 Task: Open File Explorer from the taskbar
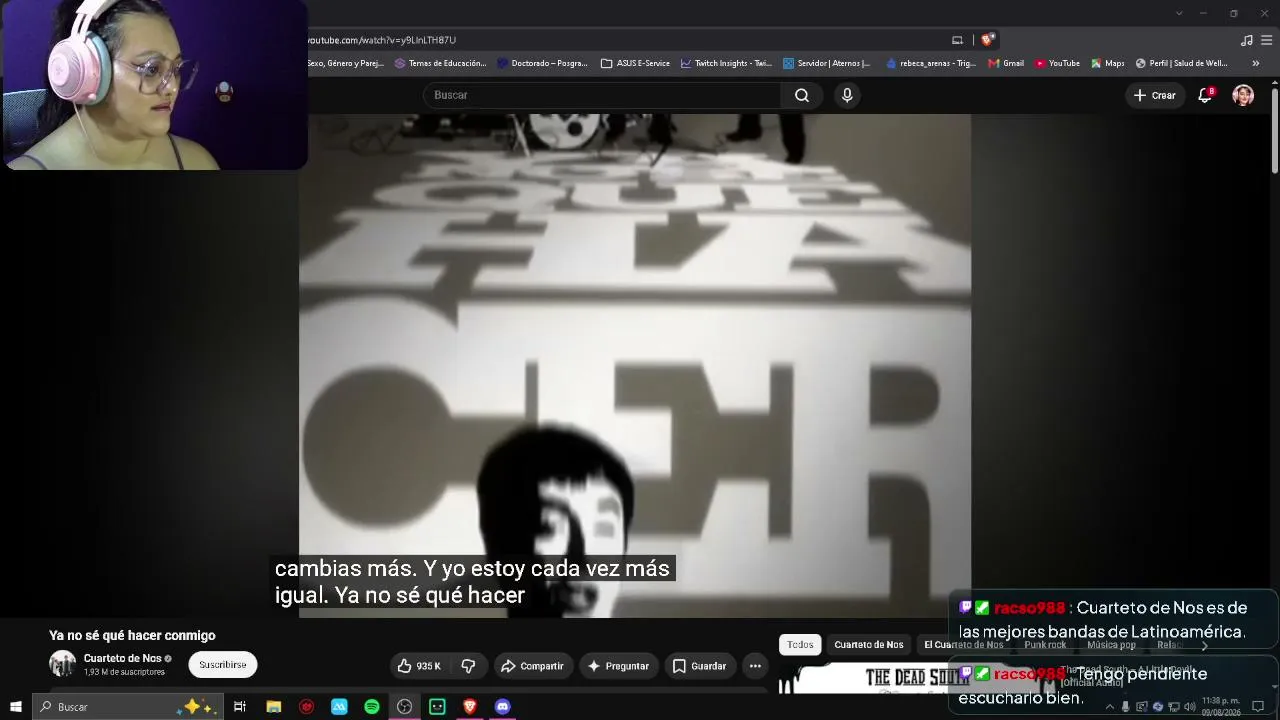(x=273, y=707)
